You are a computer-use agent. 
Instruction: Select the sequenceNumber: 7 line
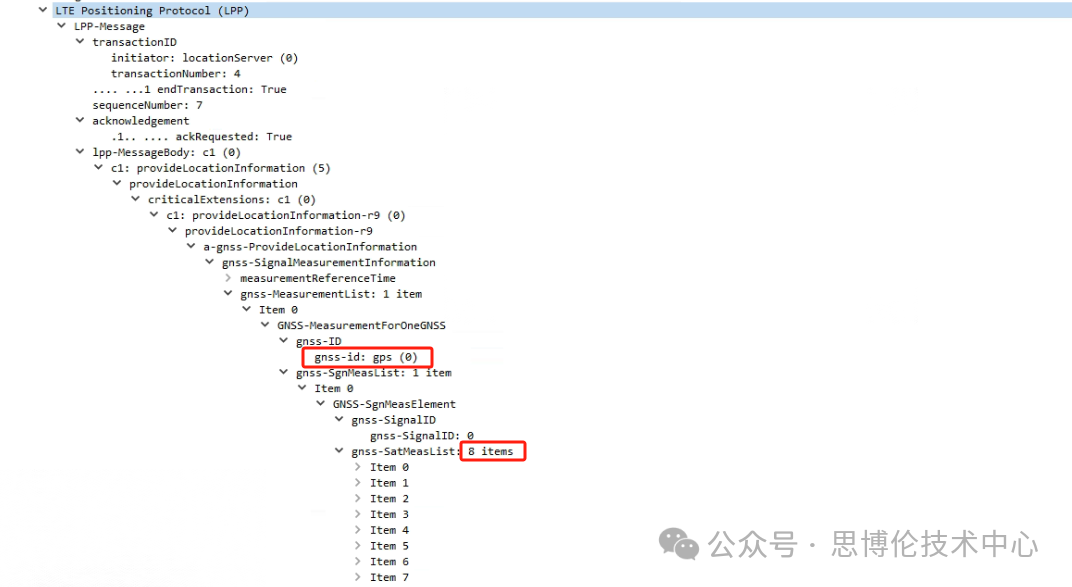(x=148, y=105)
